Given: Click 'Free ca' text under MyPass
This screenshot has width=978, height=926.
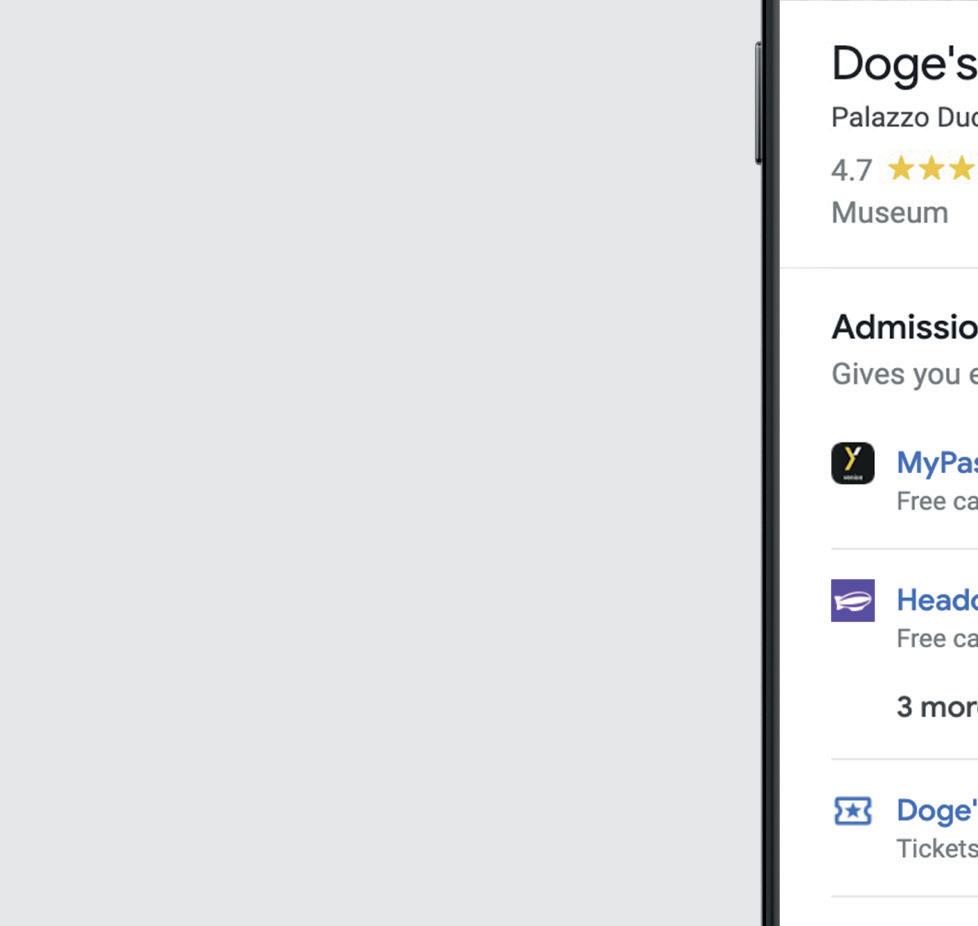Looking at the screenshot, I should (x=936, y=502).
